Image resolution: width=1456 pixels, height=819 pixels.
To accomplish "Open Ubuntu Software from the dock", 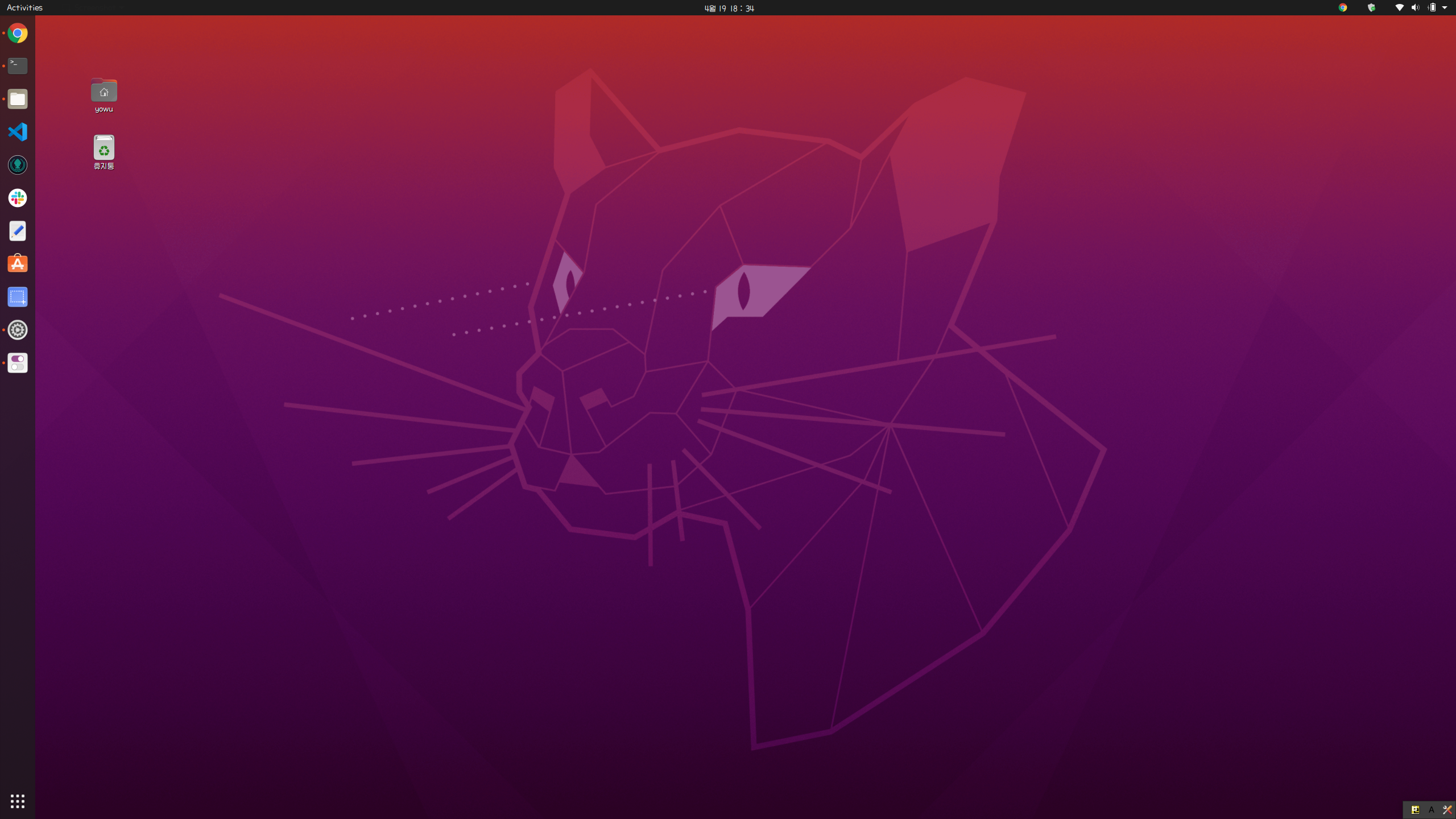I will 18,264.
